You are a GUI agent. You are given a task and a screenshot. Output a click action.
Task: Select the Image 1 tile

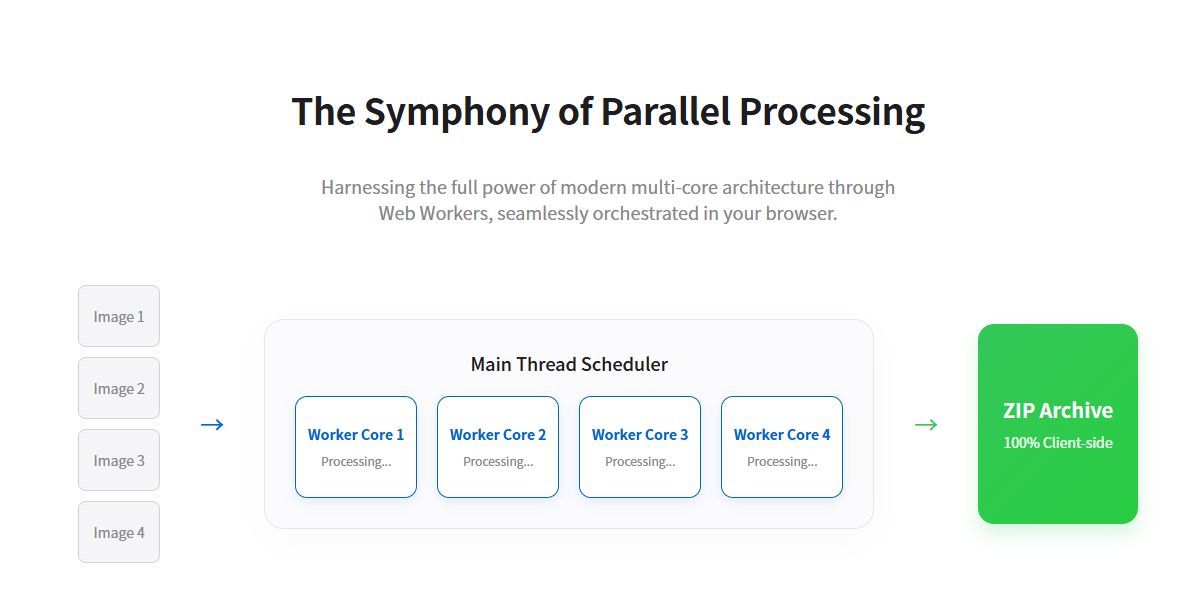[x=119, y=316]
